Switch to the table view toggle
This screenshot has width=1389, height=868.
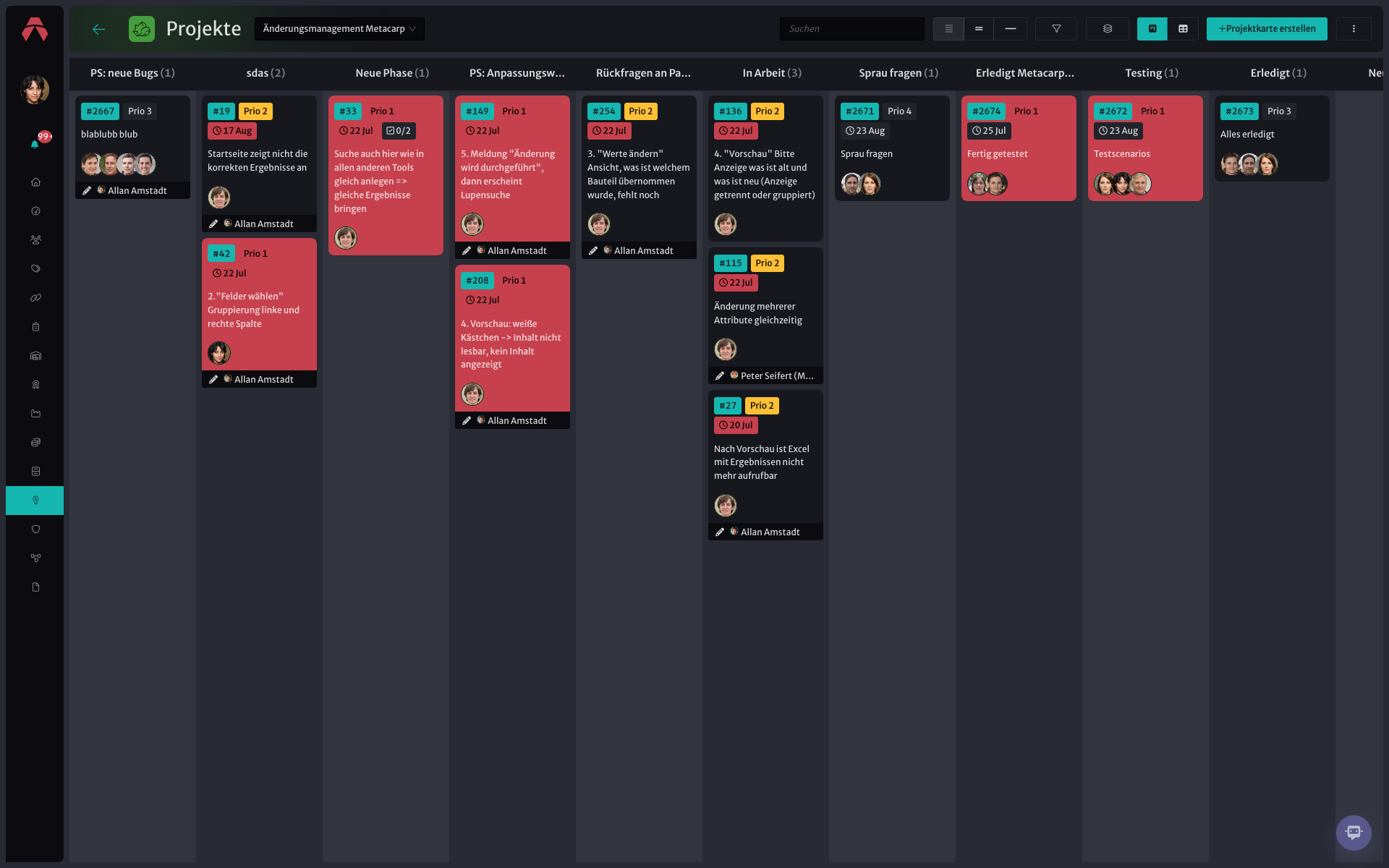click(x=1184, y=29)
